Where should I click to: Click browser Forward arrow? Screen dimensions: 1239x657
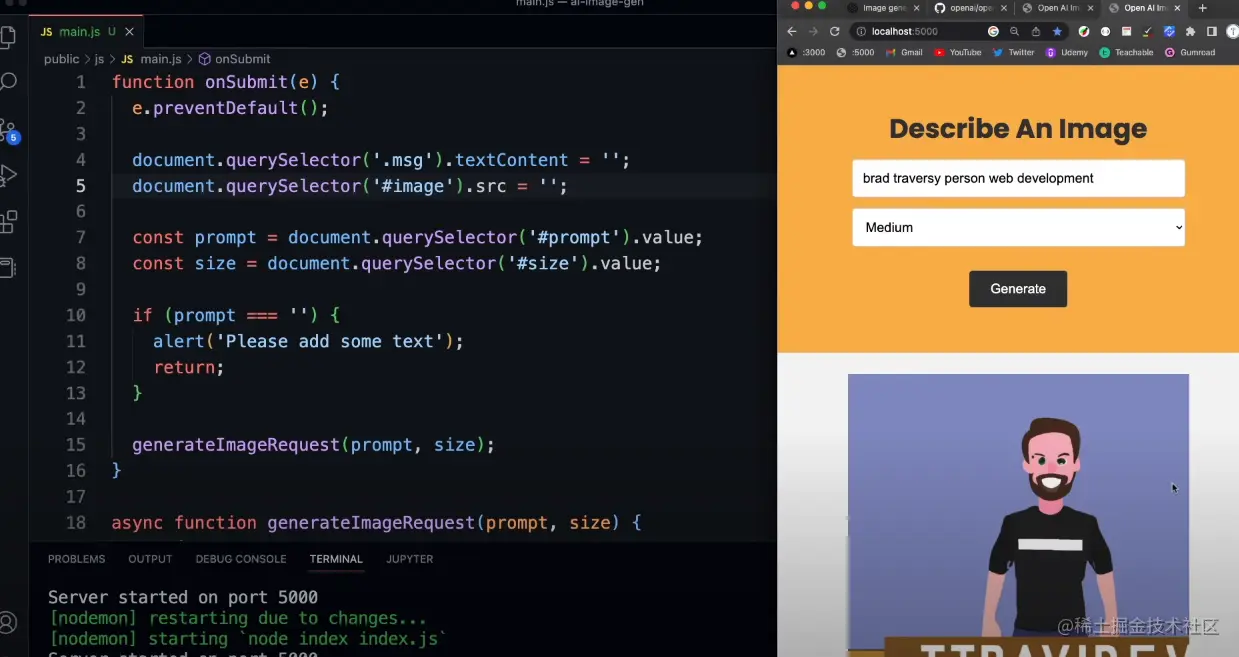(x=813, y=31)
